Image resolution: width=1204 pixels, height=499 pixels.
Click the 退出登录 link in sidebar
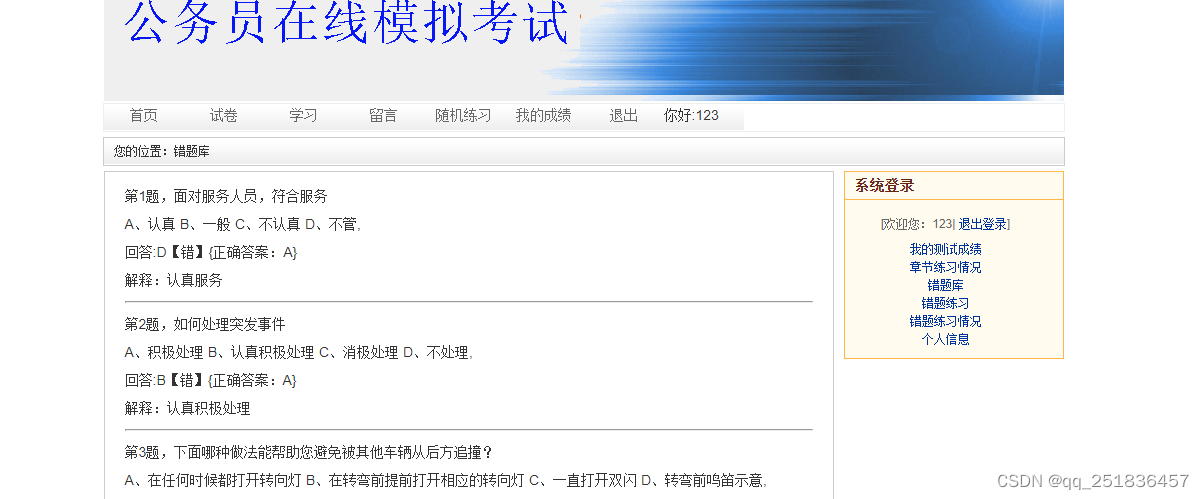(x=982, y=224)
